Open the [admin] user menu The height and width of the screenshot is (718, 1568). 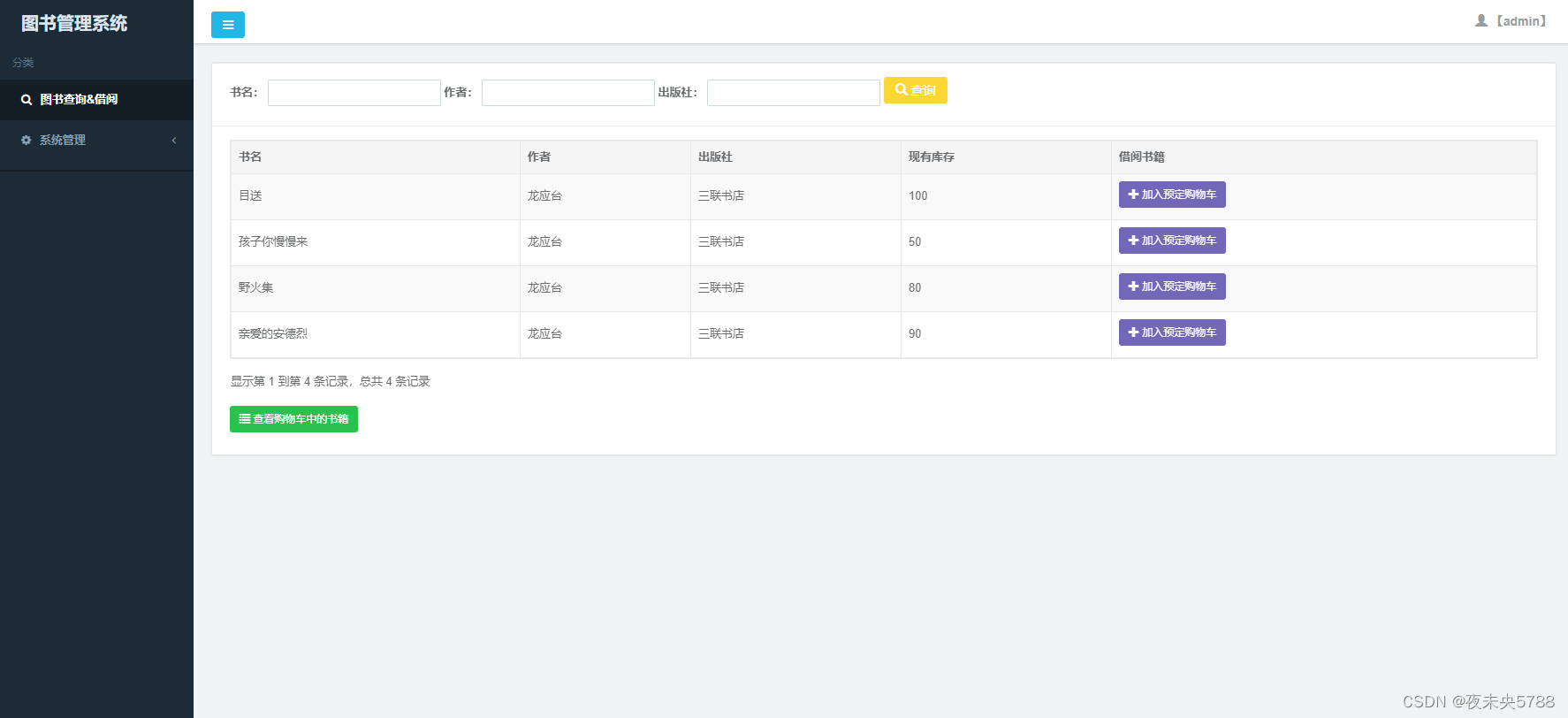(1511, 21)
